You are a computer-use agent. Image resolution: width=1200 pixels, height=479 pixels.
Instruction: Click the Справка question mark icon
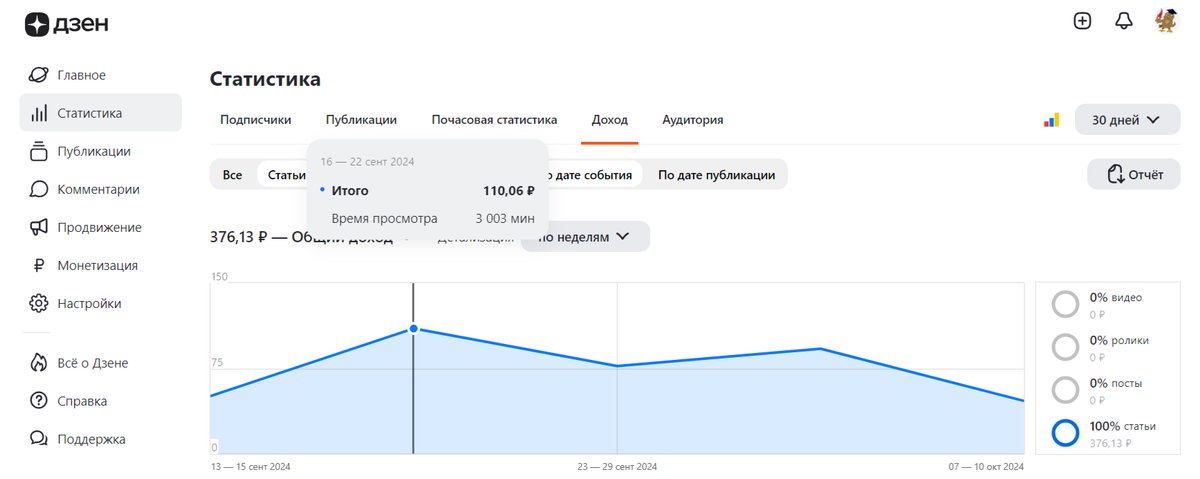click(39, 401)
